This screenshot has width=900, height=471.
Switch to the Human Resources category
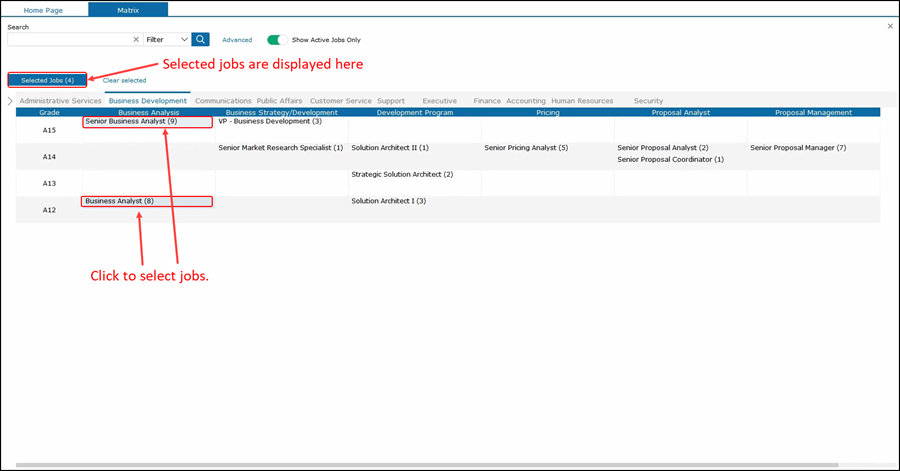pyautogui.click(x=582, y=101)
